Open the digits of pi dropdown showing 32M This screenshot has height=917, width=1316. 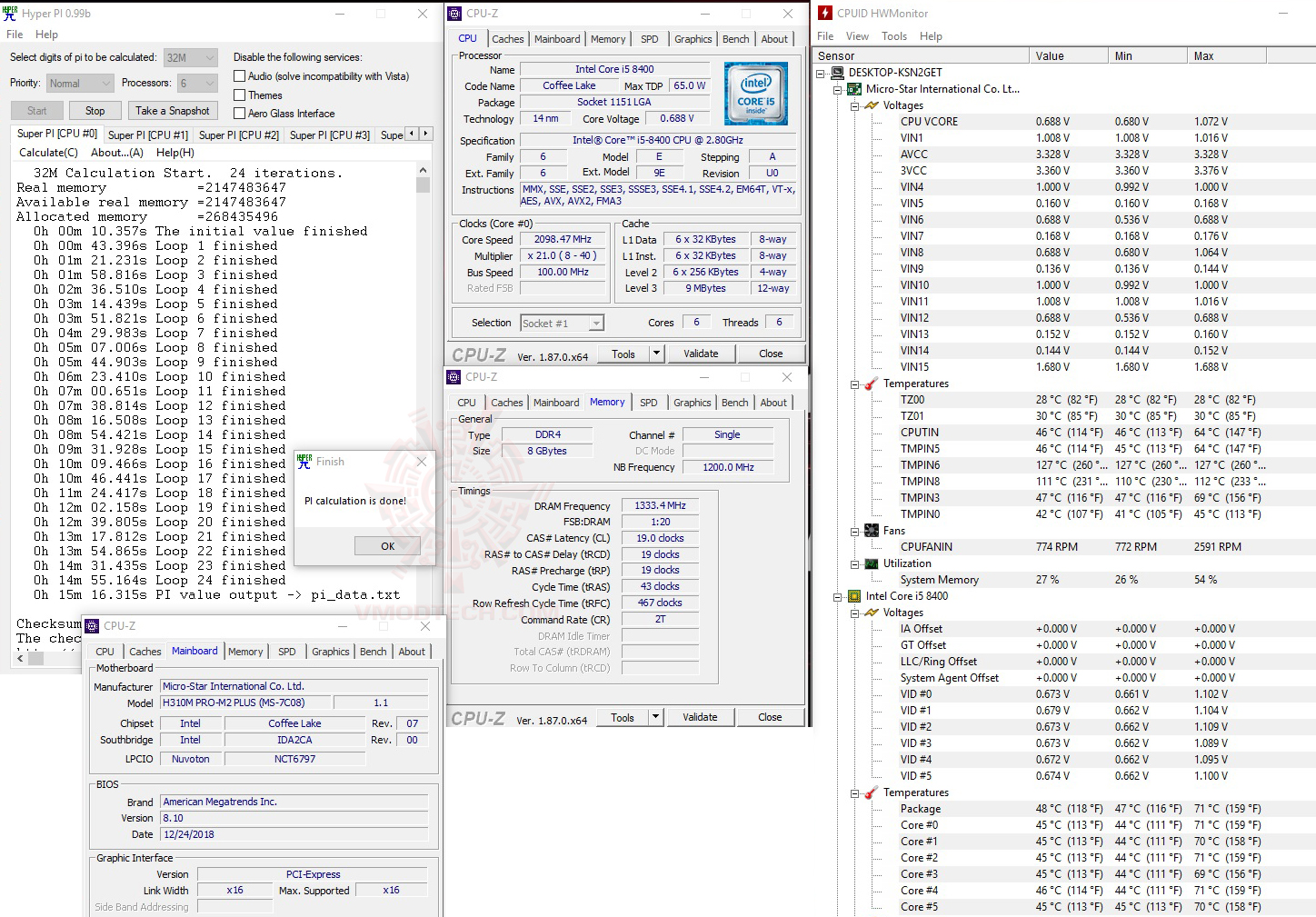(191, 57)
